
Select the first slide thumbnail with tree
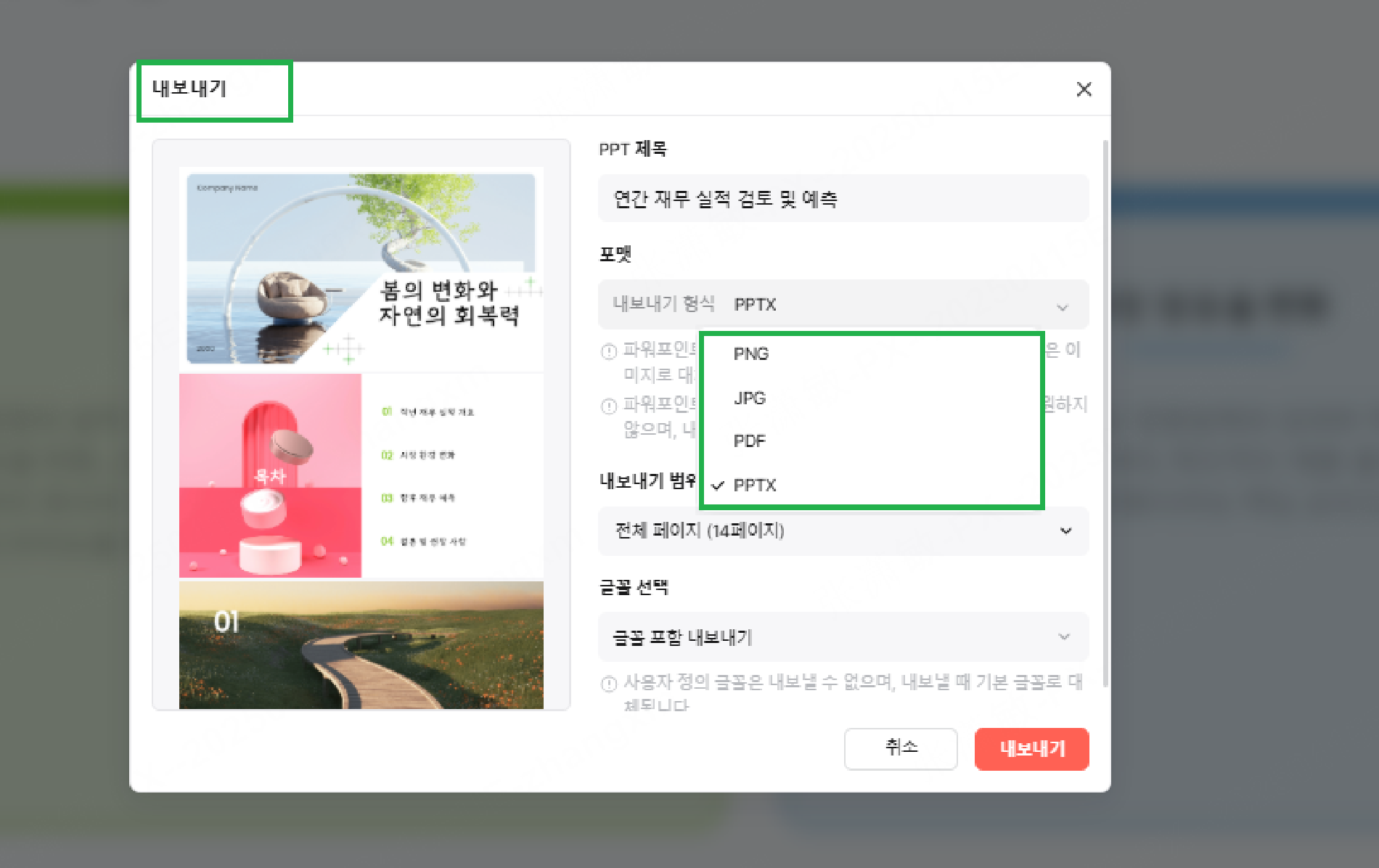(361, 269)
